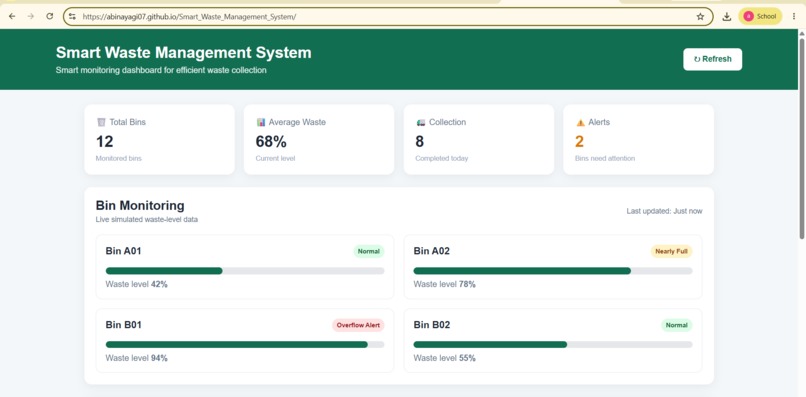
Task: Click the Alerts warning triangle icon
Action: (x=580, y=122)
